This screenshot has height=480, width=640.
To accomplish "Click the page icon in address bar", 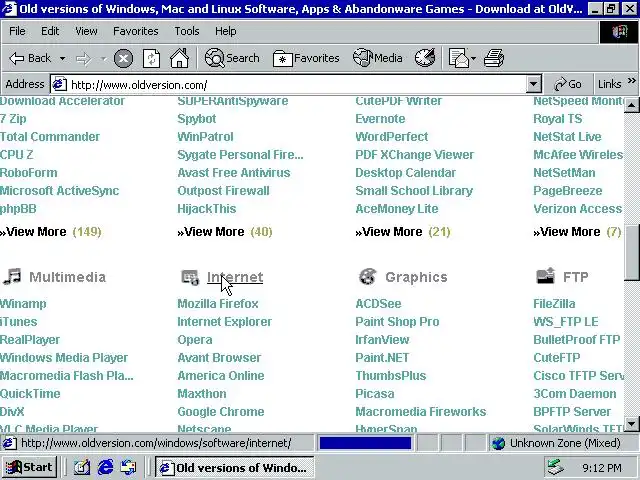I will click(59, 84).
